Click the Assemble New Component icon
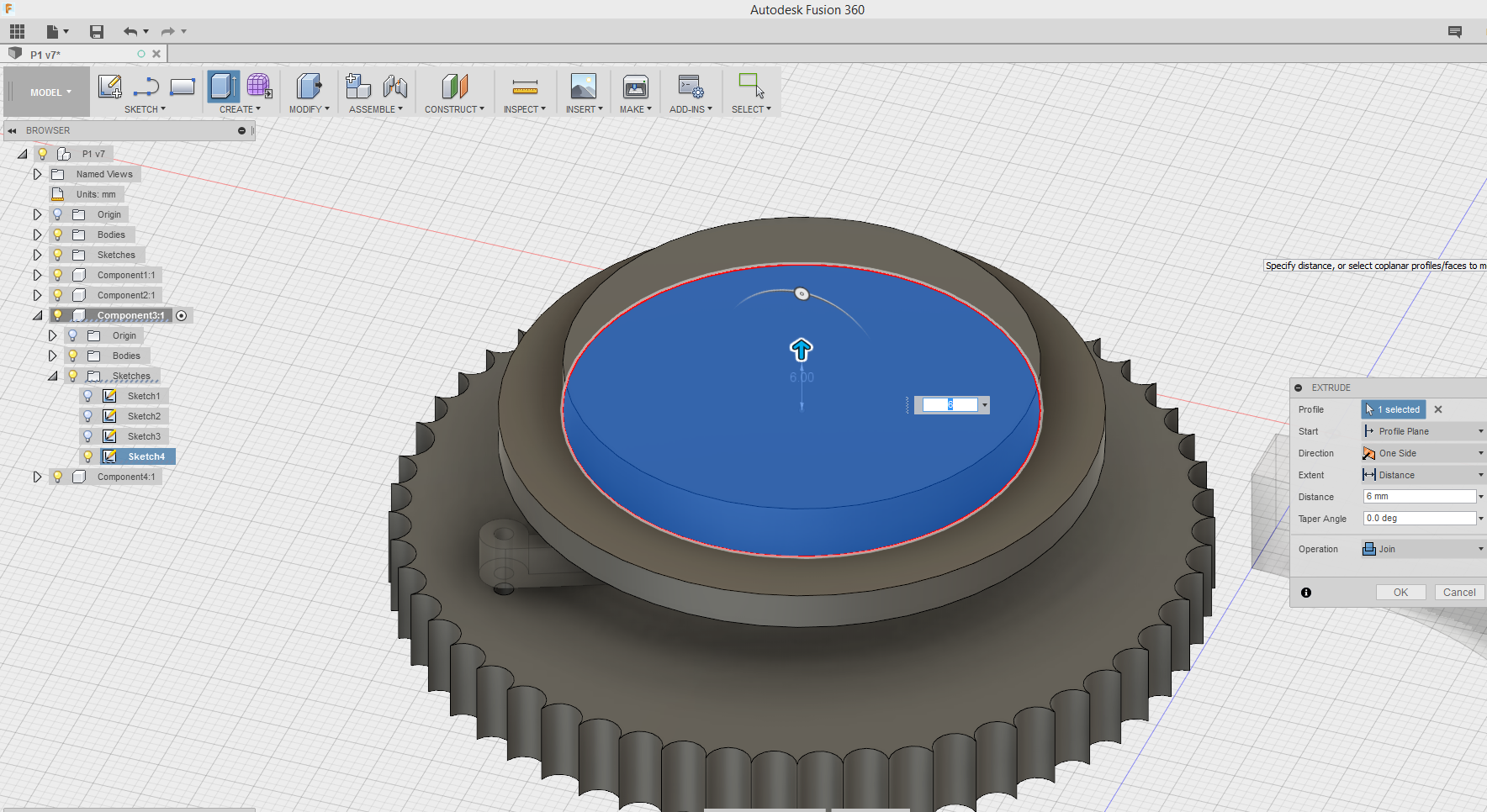Viewport: 1487px width, 812px height. coord(358,86)
